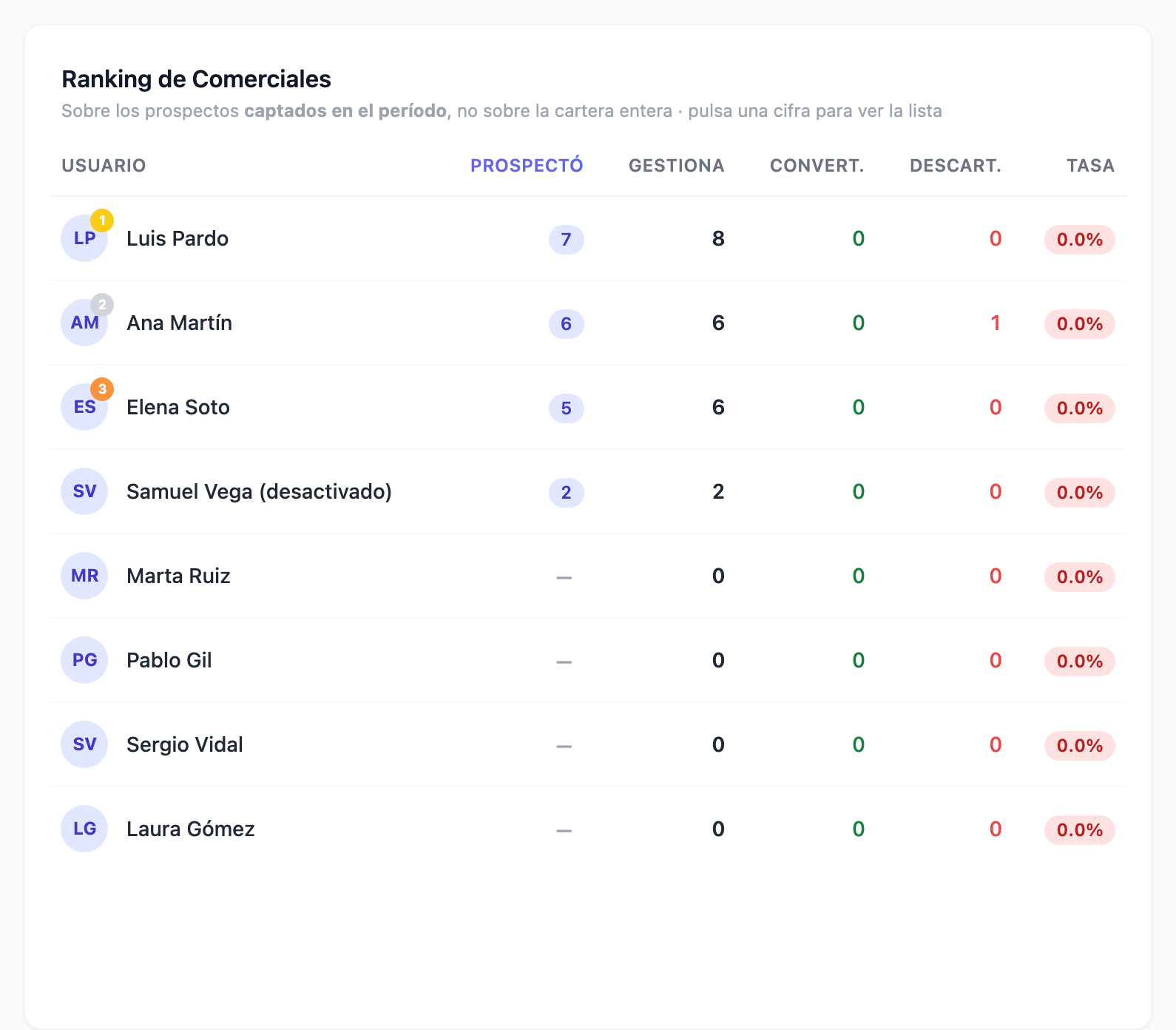Click Marta Ruiz's prospectó dash
The image size is (1176, 1030).
click(x=564, y=577)
